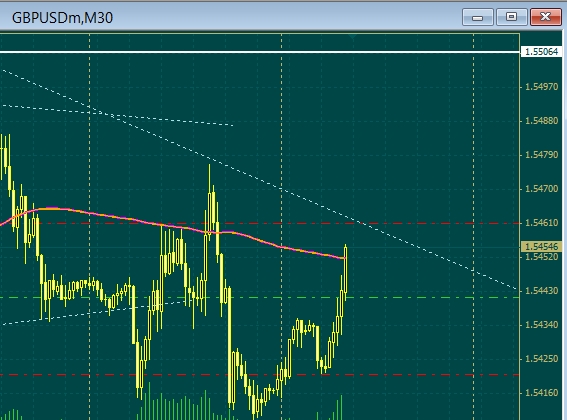Minimize the GBPUSDm chart window
The height and width of the screenshot is (420, 567).
click(x=478, y=17)
